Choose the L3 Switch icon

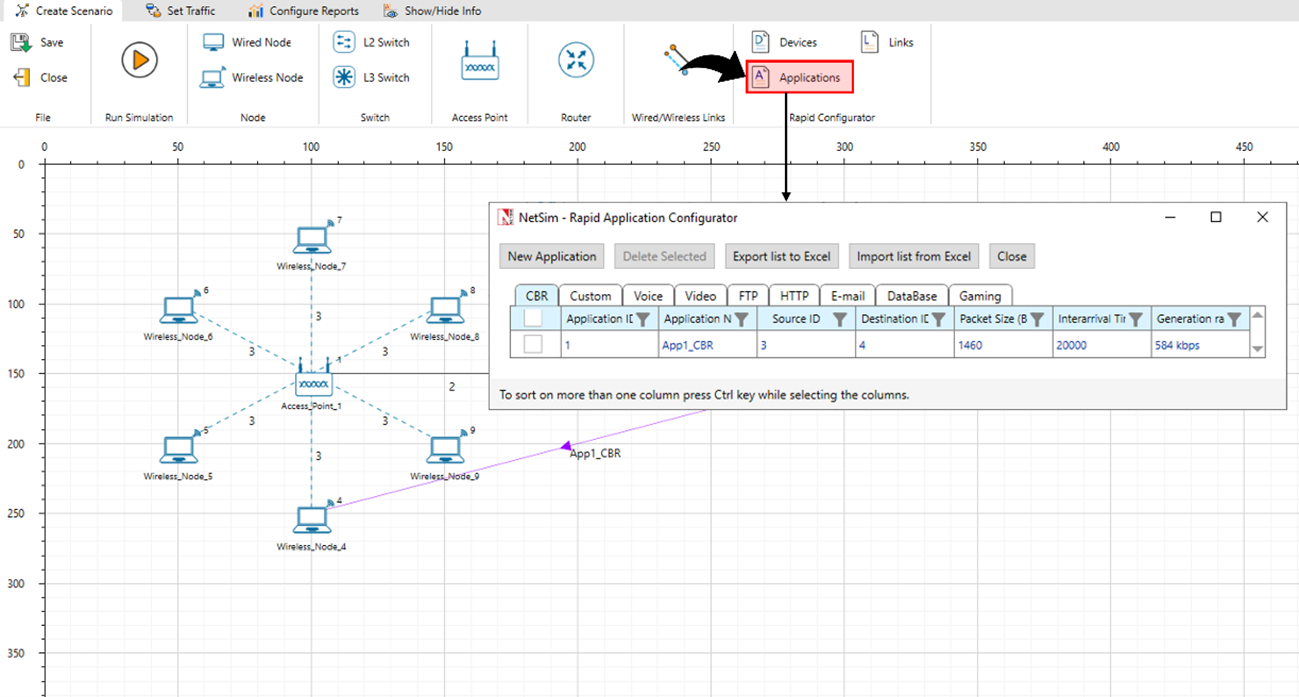click(x=344, y=77)
